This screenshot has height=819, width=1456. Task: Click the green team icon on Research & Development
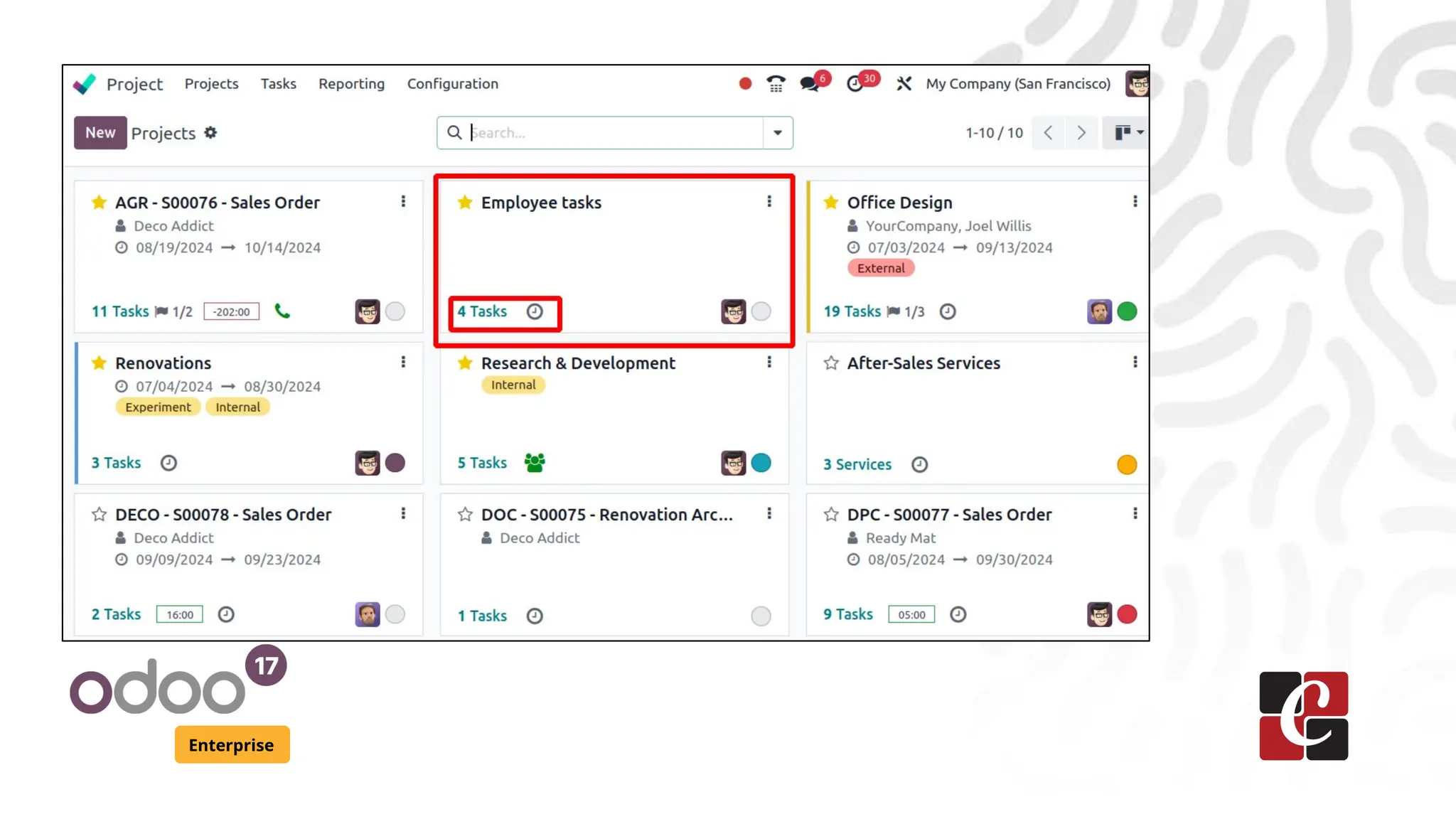tap(535, 463)
